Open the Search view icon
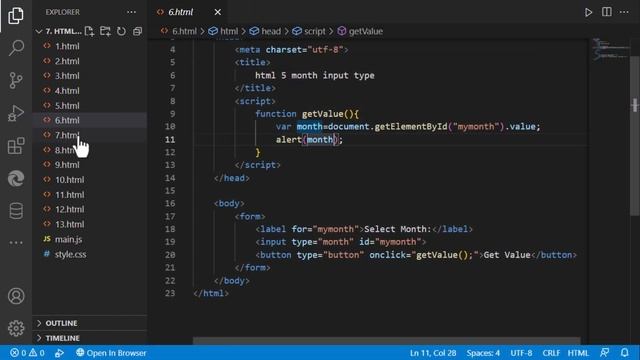The width and height of the screenshot is (640, 360). [16, 48]
